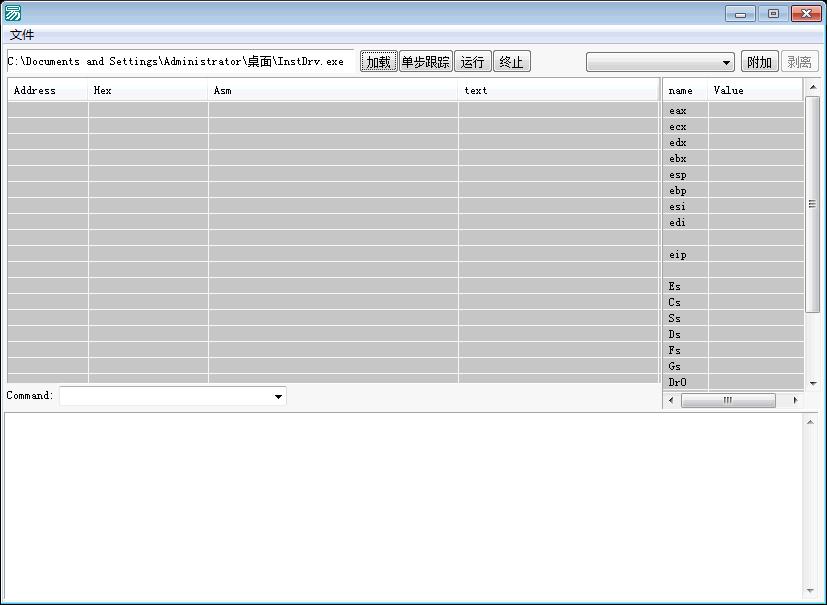Select the esi register row
827x605 pixels.
click(733, 206)
